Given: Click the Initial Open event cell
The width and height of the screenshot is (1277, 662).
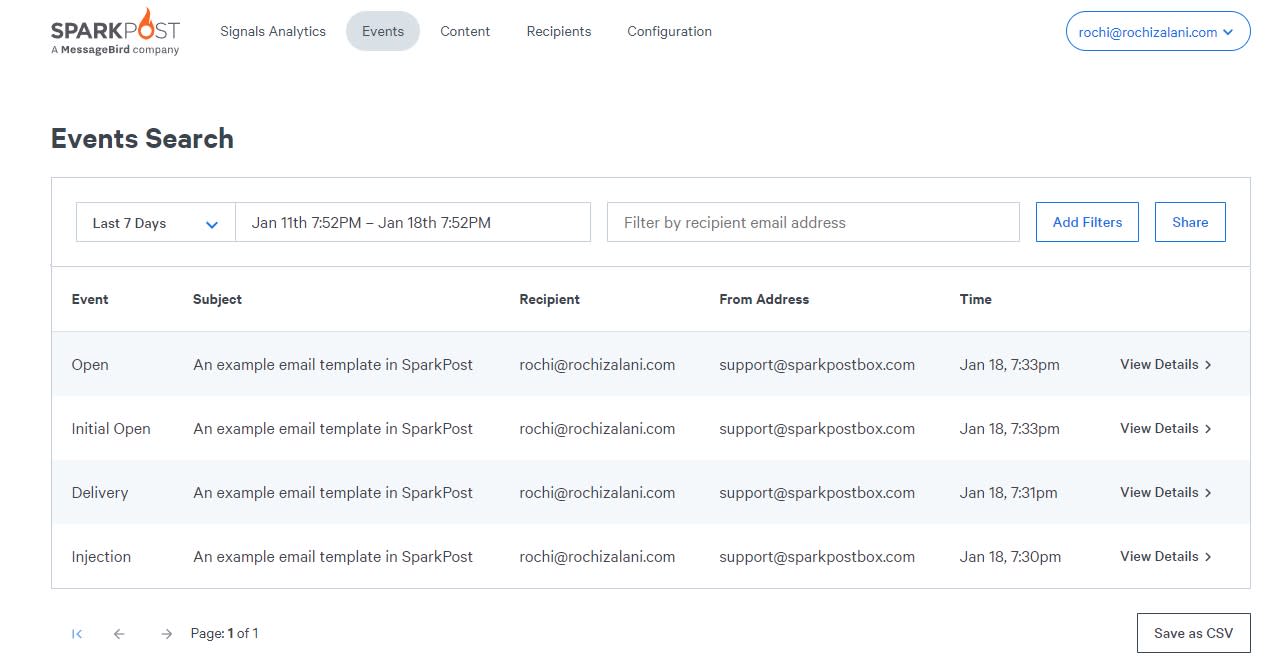Looking at the screenshot, I should (x=111, y=429).
